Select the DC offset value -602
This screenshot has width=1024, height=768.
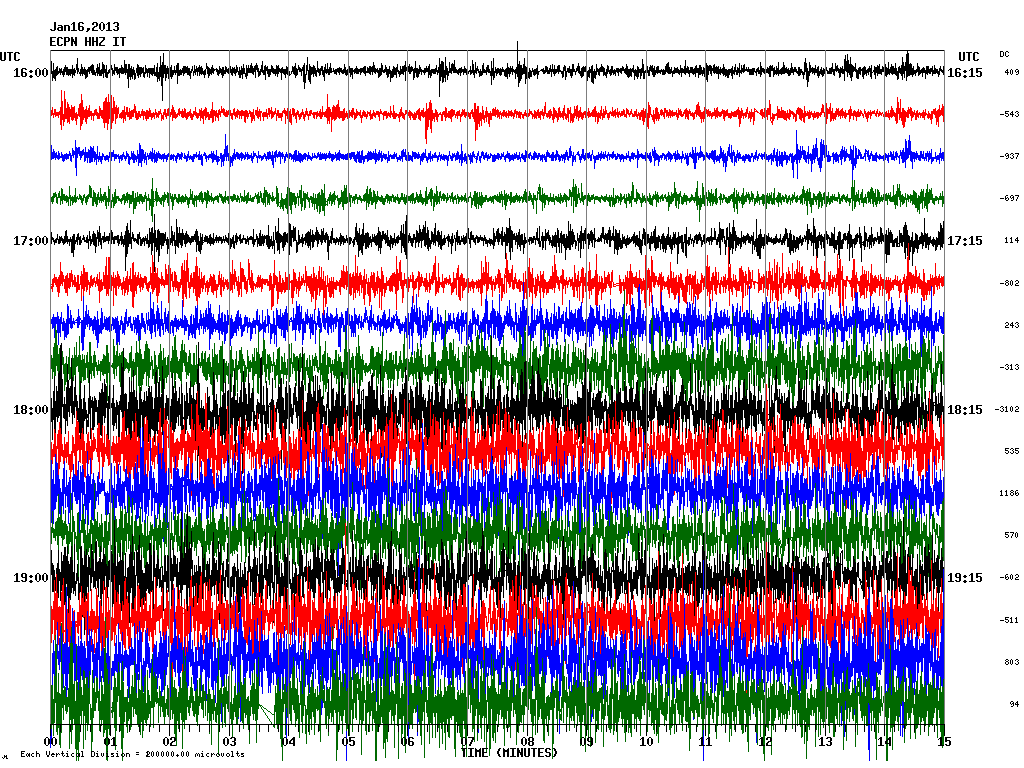click(1009, 577)
